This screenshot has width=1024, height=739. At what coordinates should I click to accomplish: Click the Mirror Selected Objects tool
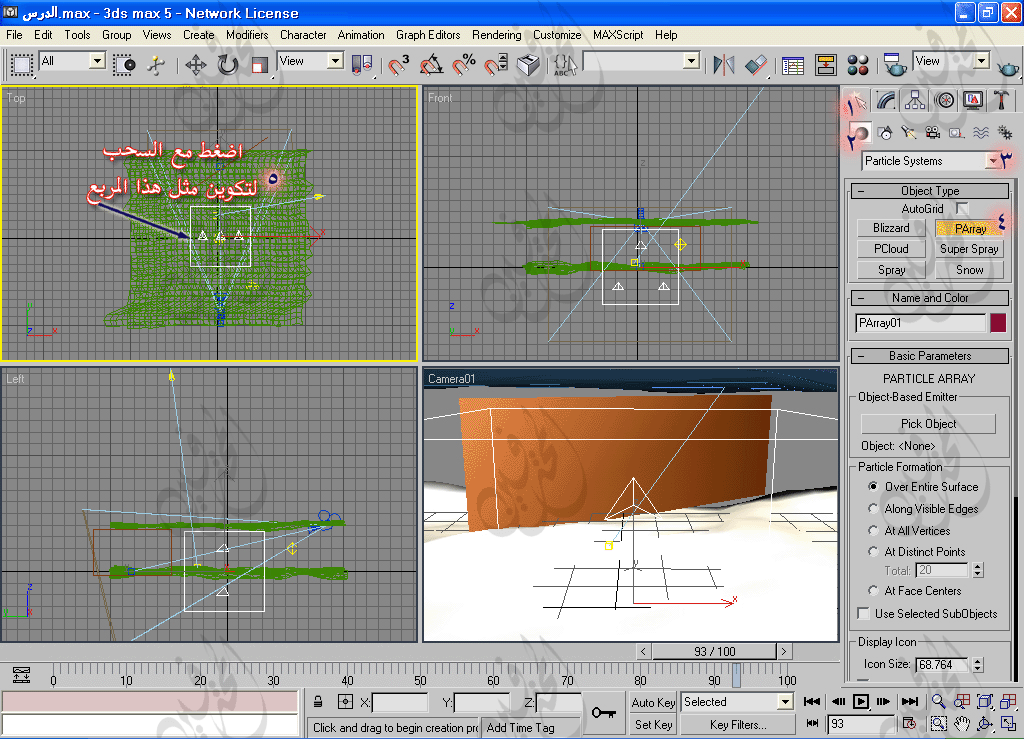coord(724,65)
